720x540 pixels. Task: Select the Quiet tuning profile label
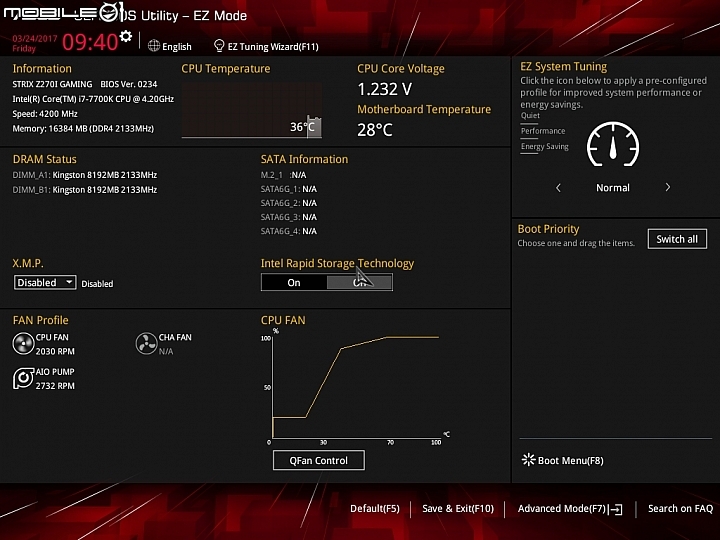pos(530,115)
